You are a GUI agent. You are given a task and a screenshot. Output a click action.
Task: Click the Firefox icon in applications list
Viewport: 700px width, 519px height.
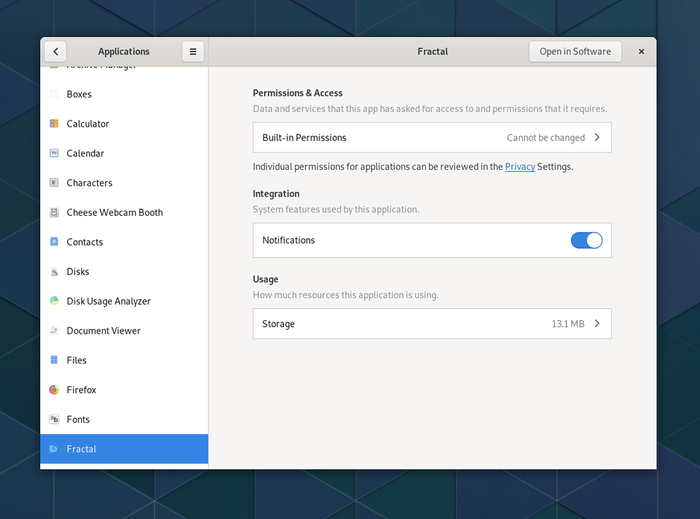pos(54,390)
